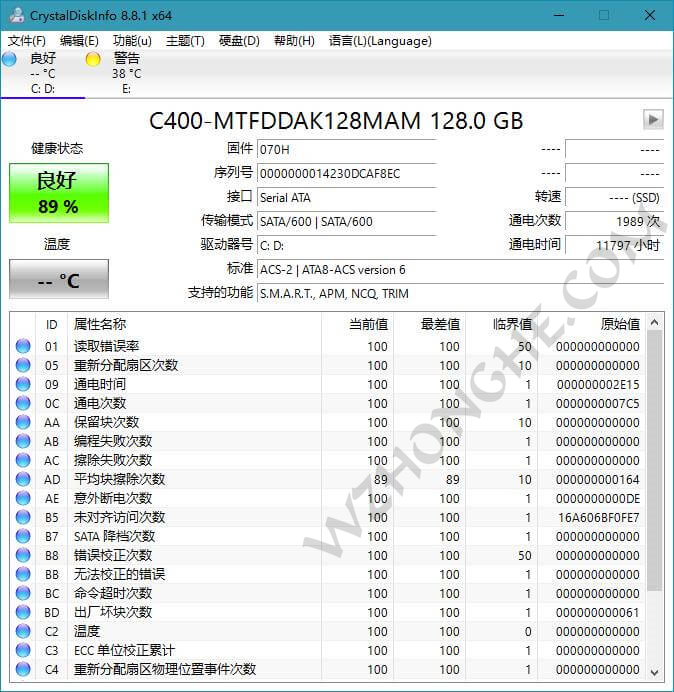Screen dimensions: 674x692
Task: Select the 读取错误率 attribute name
Action: [x=106, y=346]
